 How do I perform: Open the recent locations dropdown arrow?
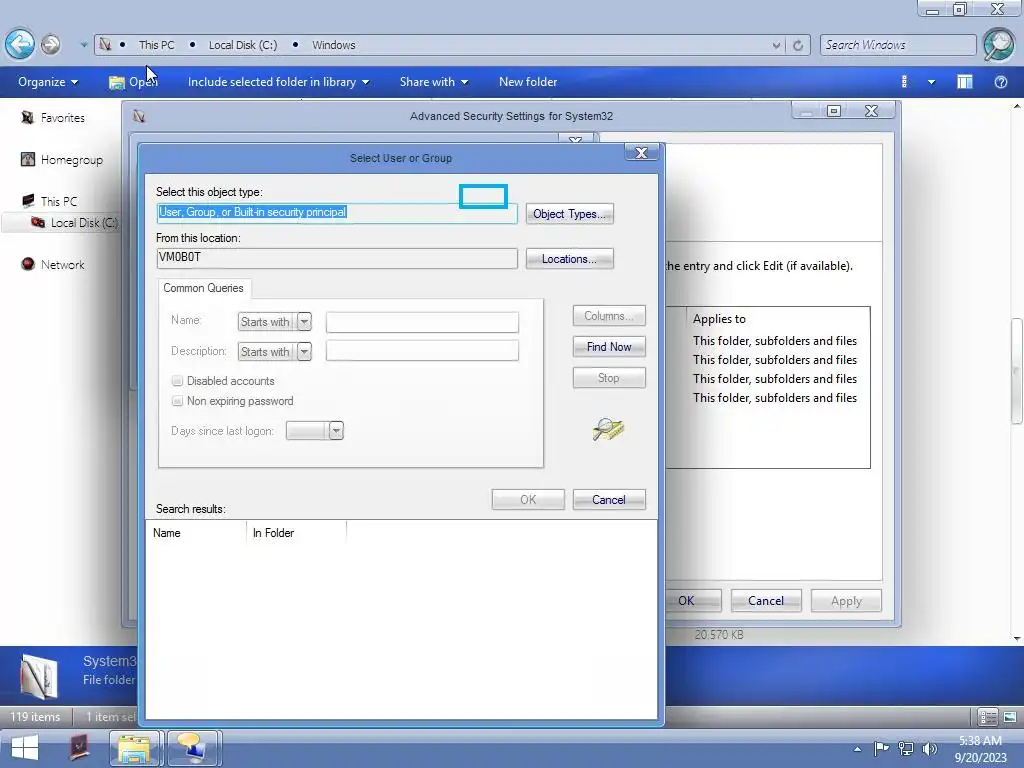[x=84, y=45]
